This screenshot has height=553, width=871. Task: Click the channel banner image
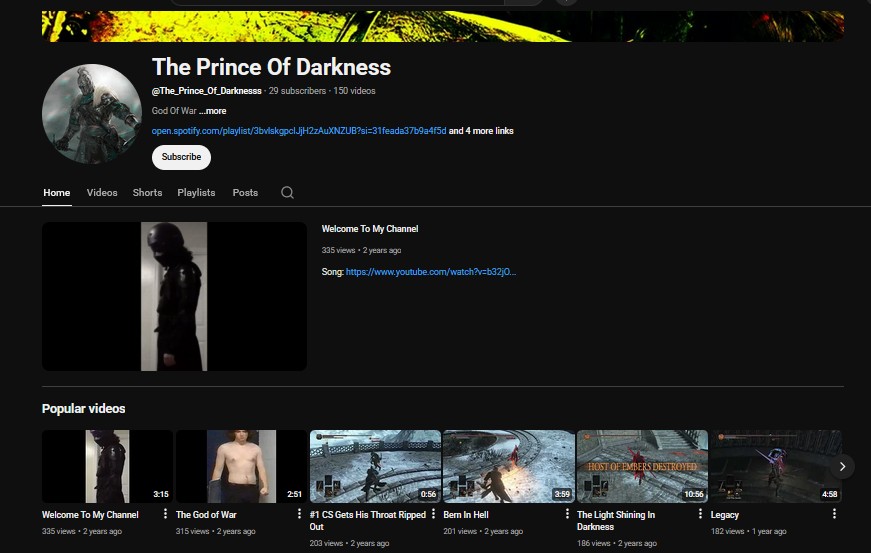coord(443,26)
